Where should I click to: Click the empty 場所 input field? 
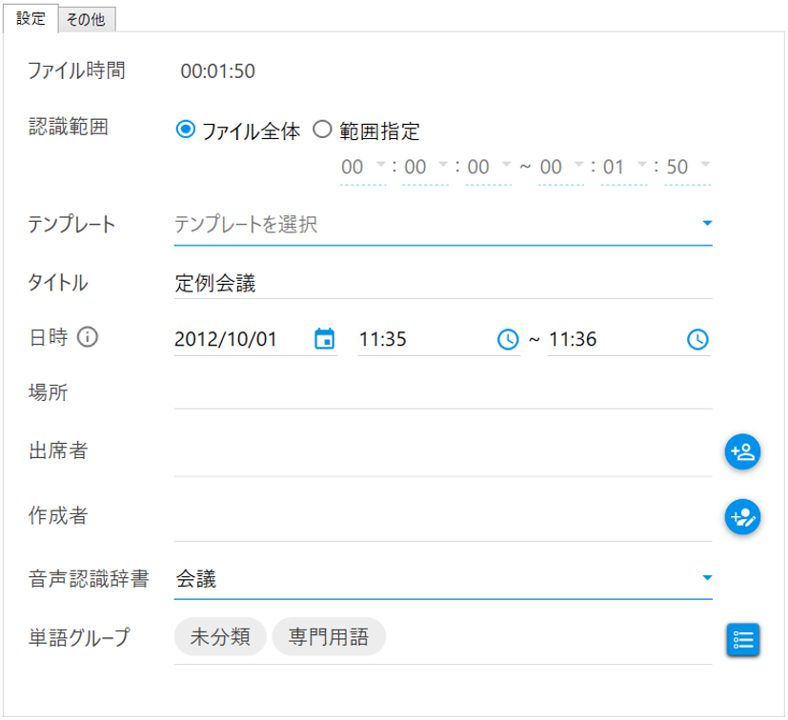(443, 393)
